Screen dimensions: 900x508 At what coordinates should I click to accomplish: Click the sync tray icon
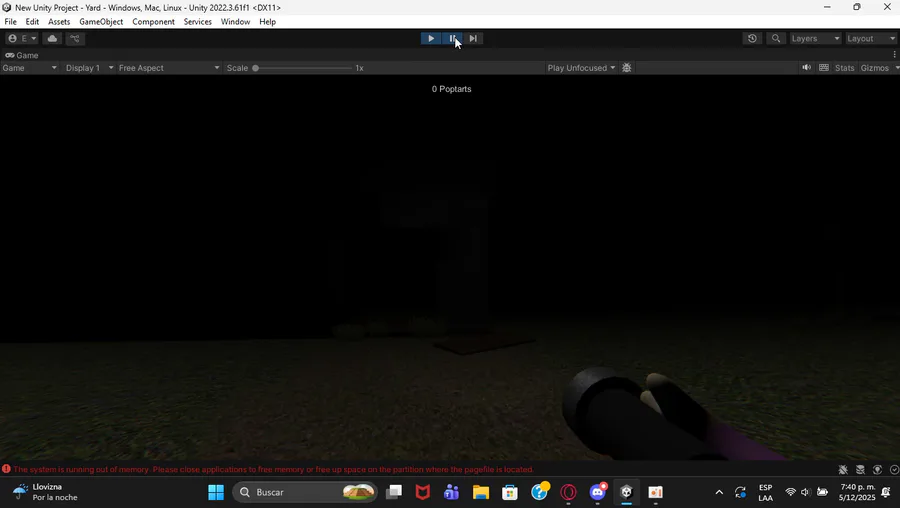pos(740,492)
